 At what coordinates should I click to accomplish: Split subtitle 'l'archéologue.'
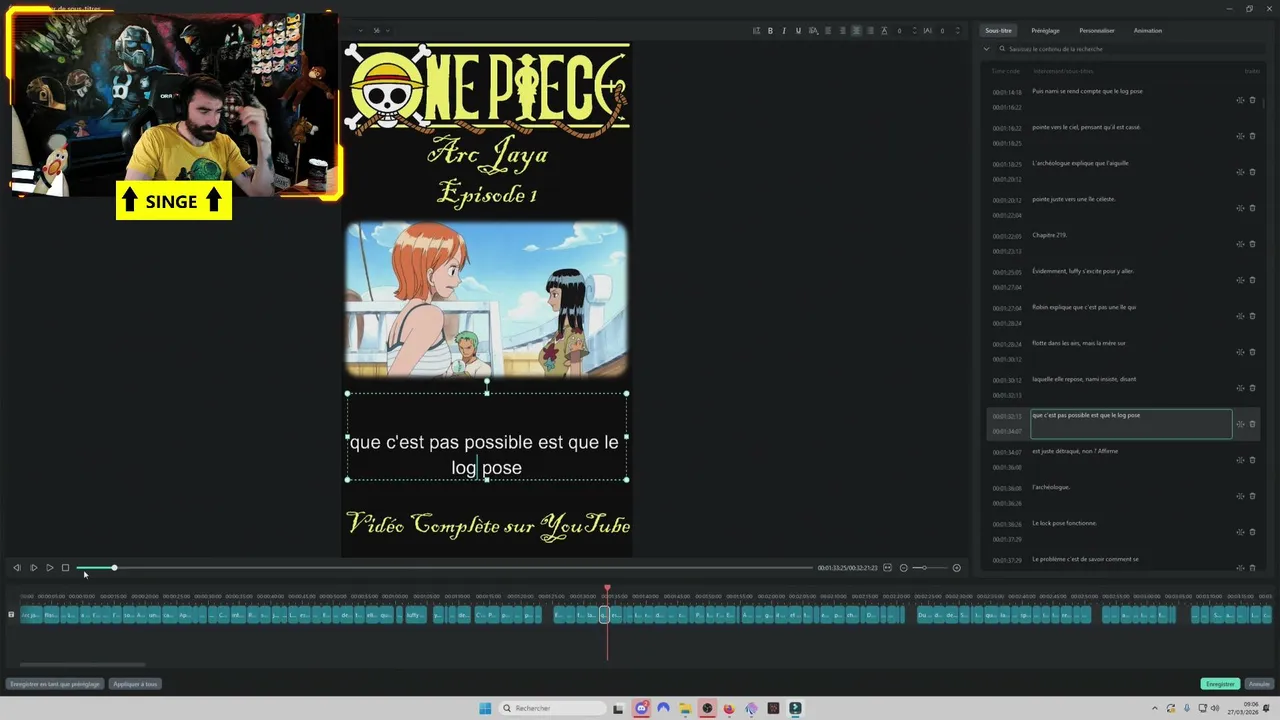coord(1240,496)
